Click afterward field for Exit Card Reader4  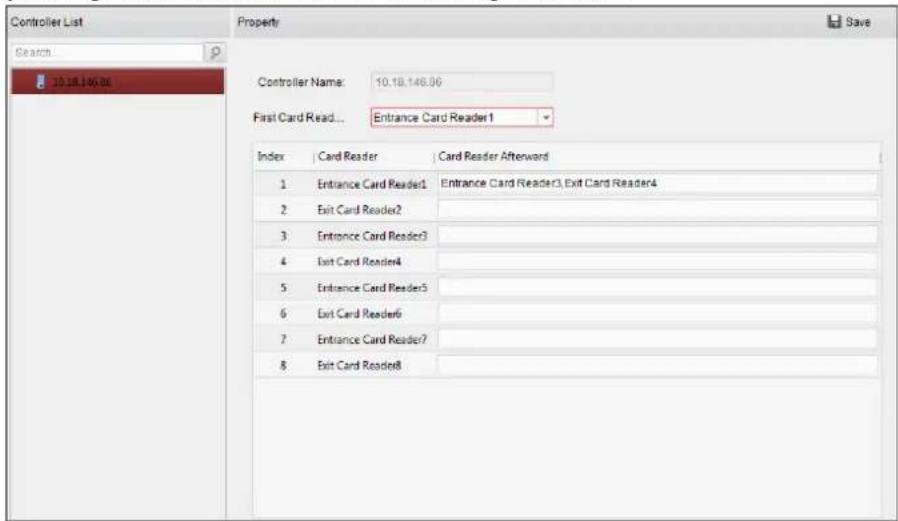[x=657, y=262]
